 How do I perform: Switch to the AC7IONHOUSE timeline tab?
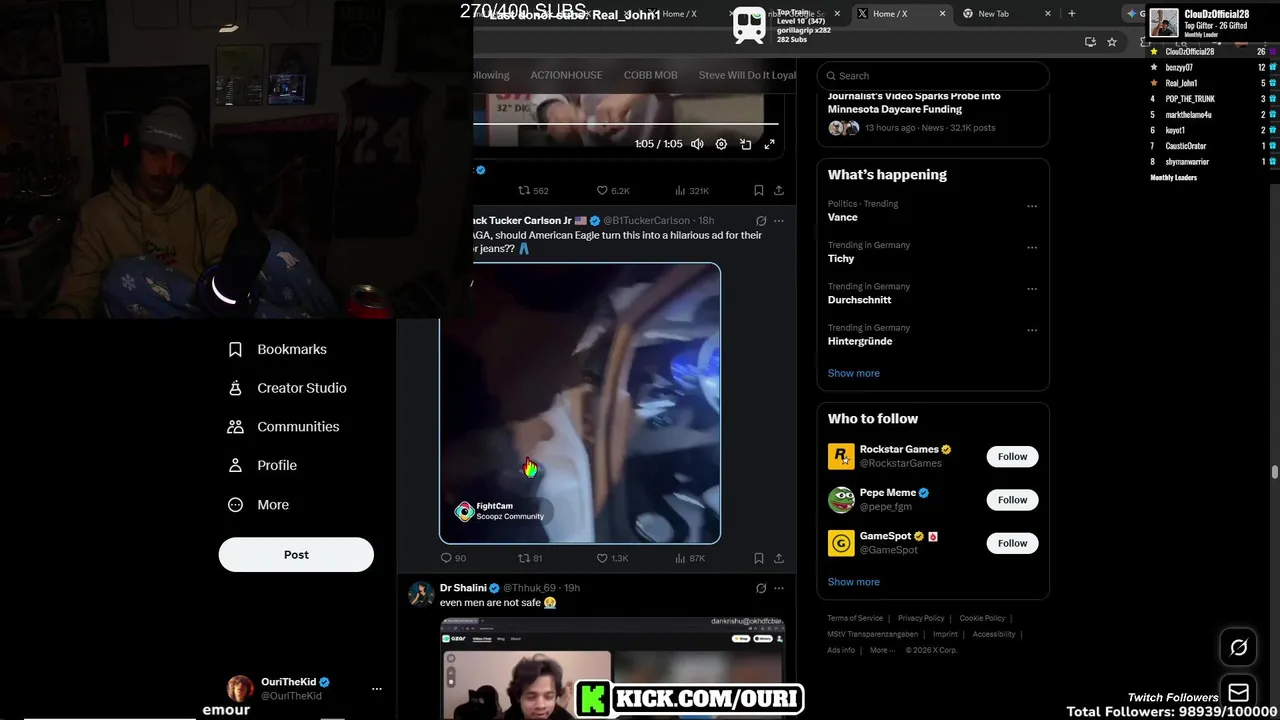click(566, 75)
